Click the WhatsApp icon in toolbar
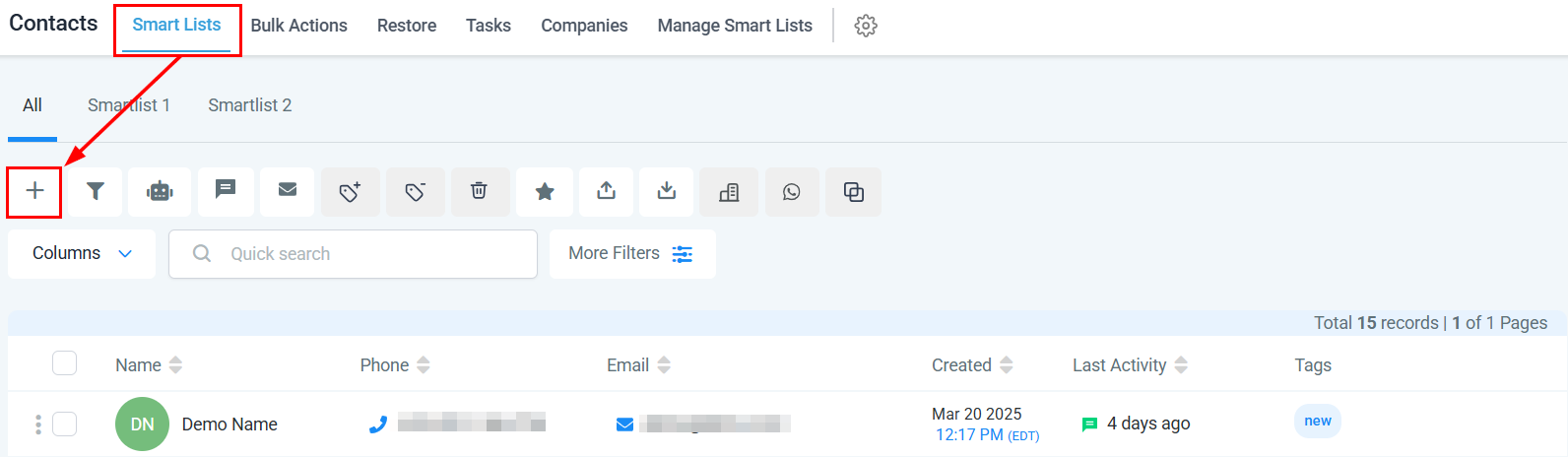Screen dimensions: 1568x457 point(792,191)
